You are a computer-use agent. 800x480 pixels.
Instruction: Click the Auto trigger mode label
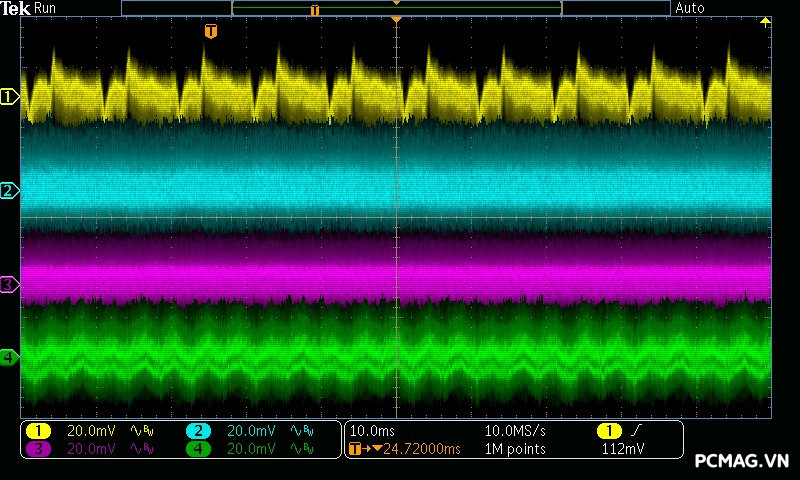[690, 8]
